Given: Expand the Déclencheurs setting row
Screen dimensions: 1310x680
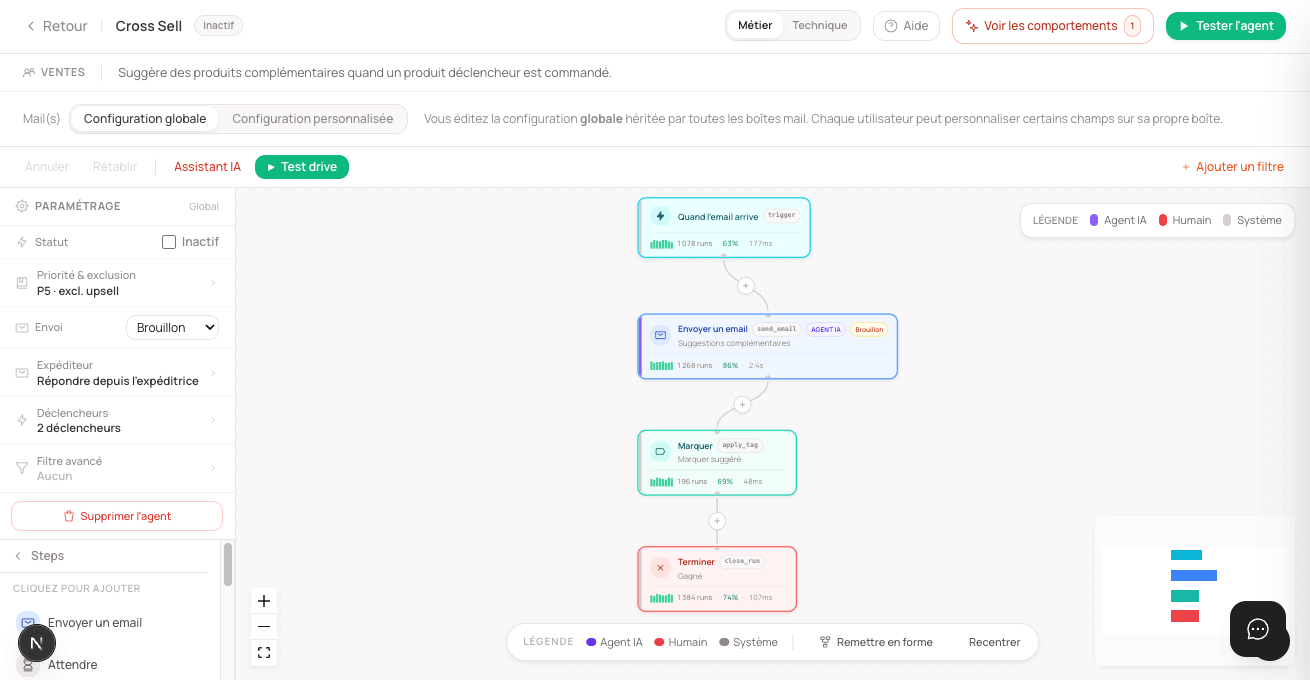Looking at the screenshot, I should (x=117, y=421).
